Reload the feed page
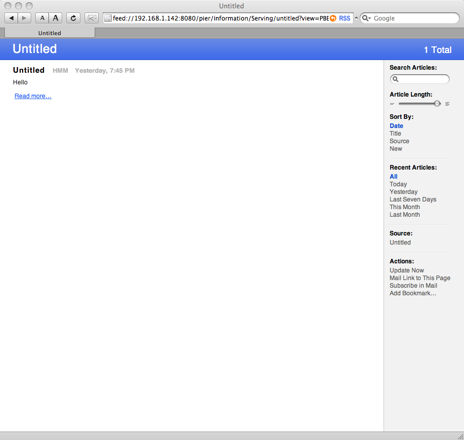 pos(73,18)
